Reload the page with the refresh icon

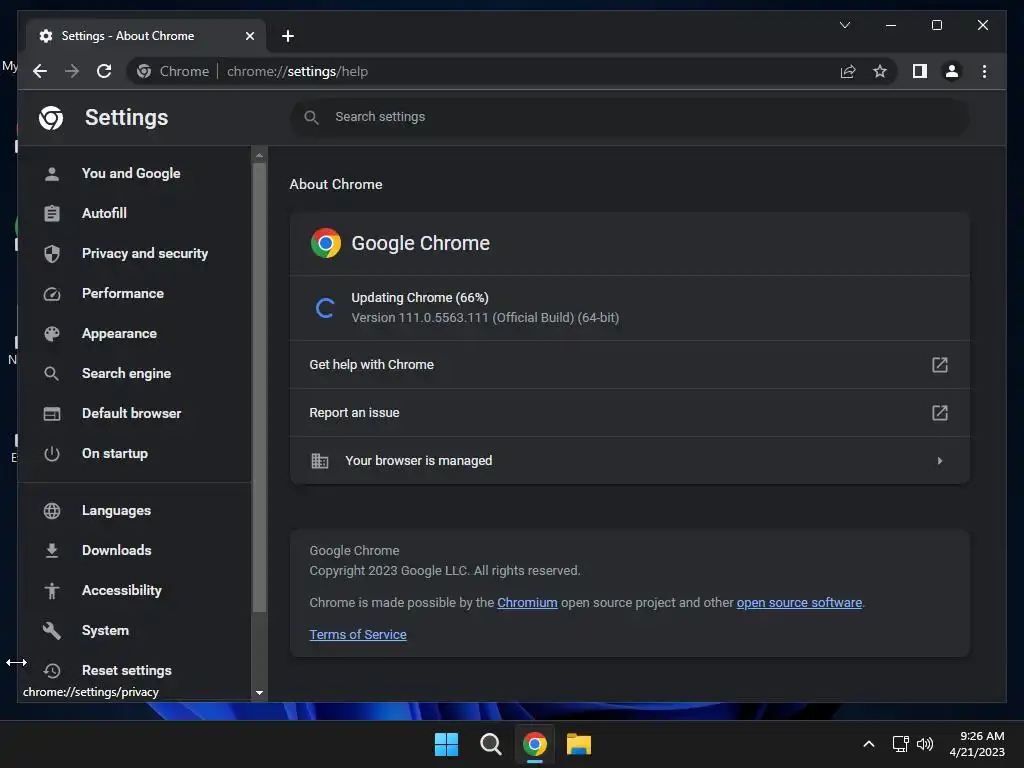click(104, 71)
